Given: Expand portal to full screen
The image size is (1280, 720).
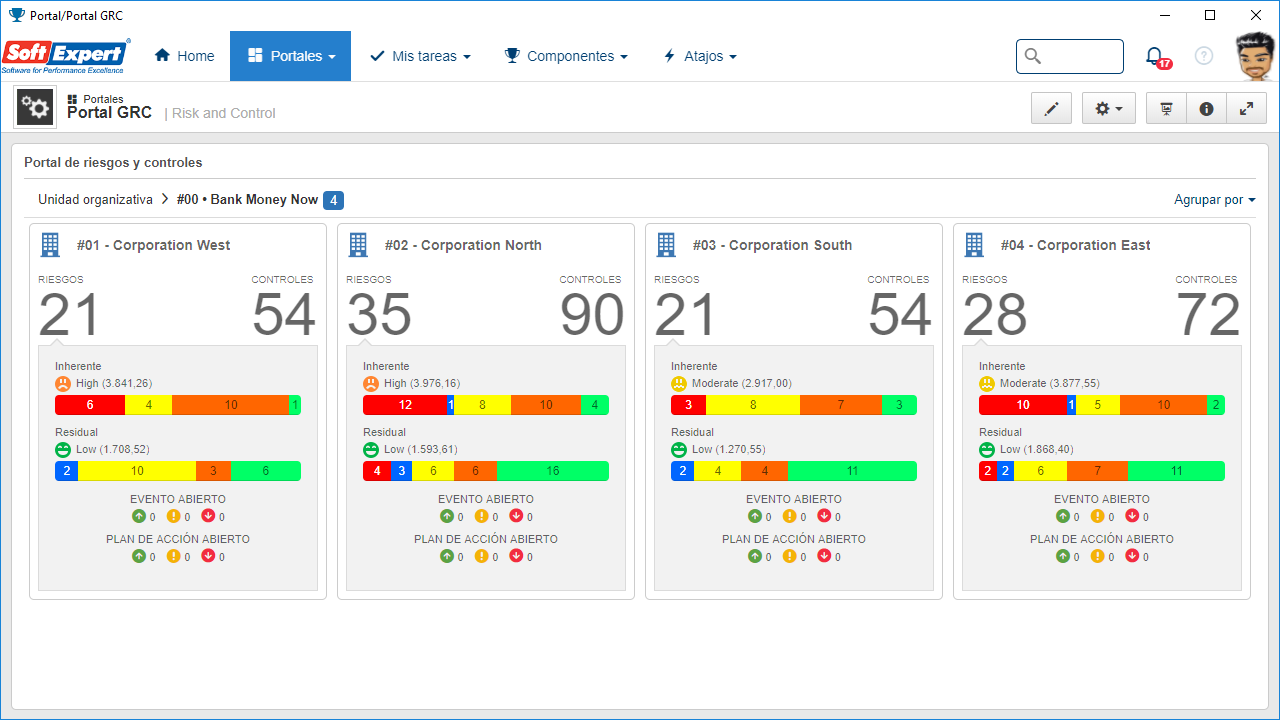Looking at the screenshot, I should coord(1246,108).
